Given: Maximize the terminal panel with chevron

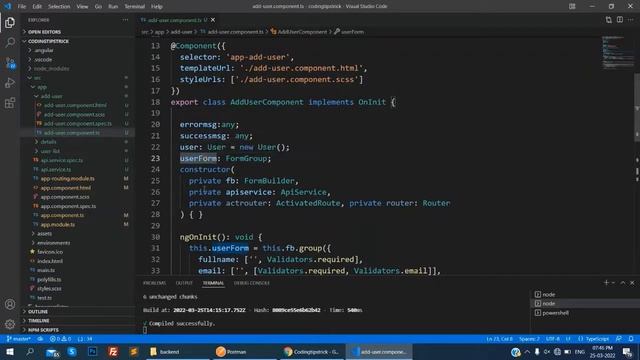Looking at the screenshot, I should pos(623,282).
